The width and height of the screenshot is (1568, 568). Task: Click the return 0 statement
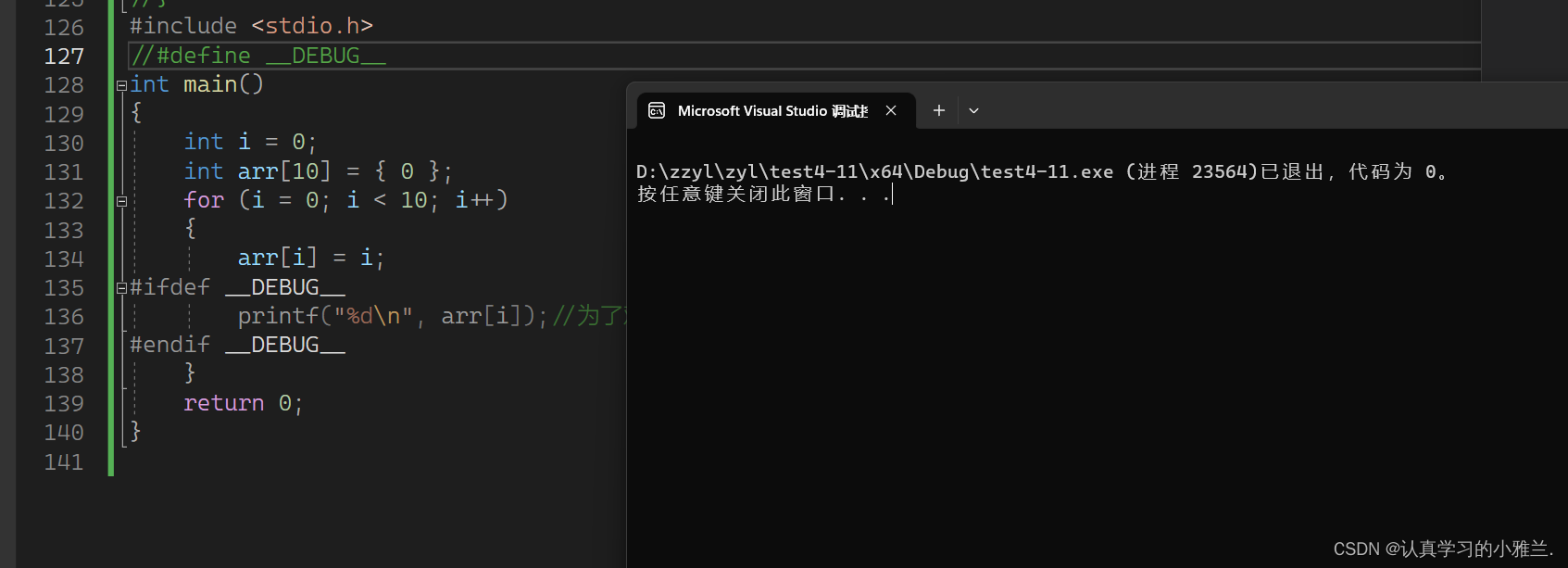tap(243, 403)
